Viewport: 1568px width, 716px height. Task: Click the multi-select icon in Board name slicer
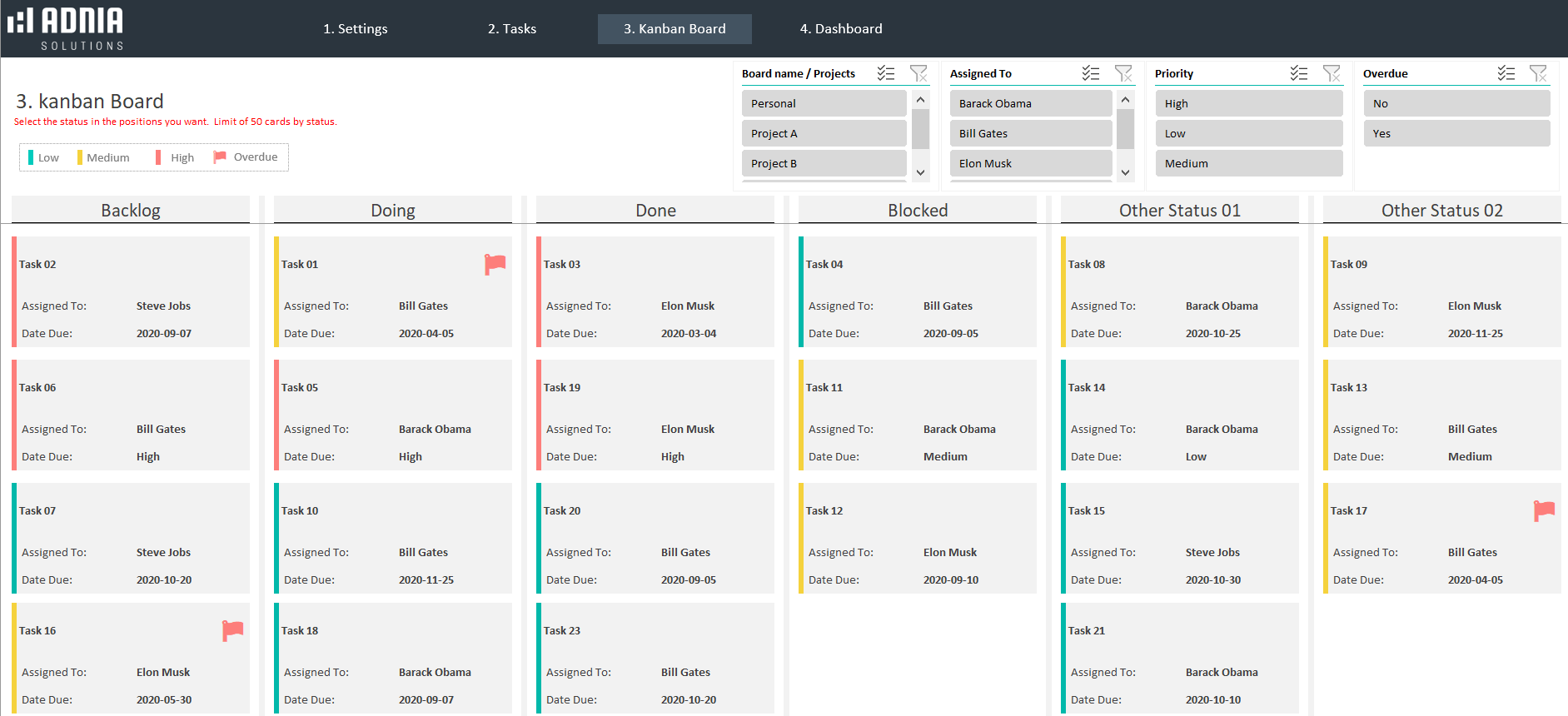tap(886, 73)
